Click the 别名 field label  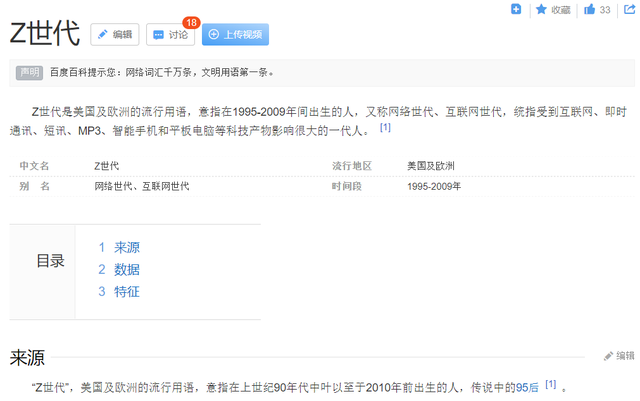pyautogui.click(x=34, y=186)
